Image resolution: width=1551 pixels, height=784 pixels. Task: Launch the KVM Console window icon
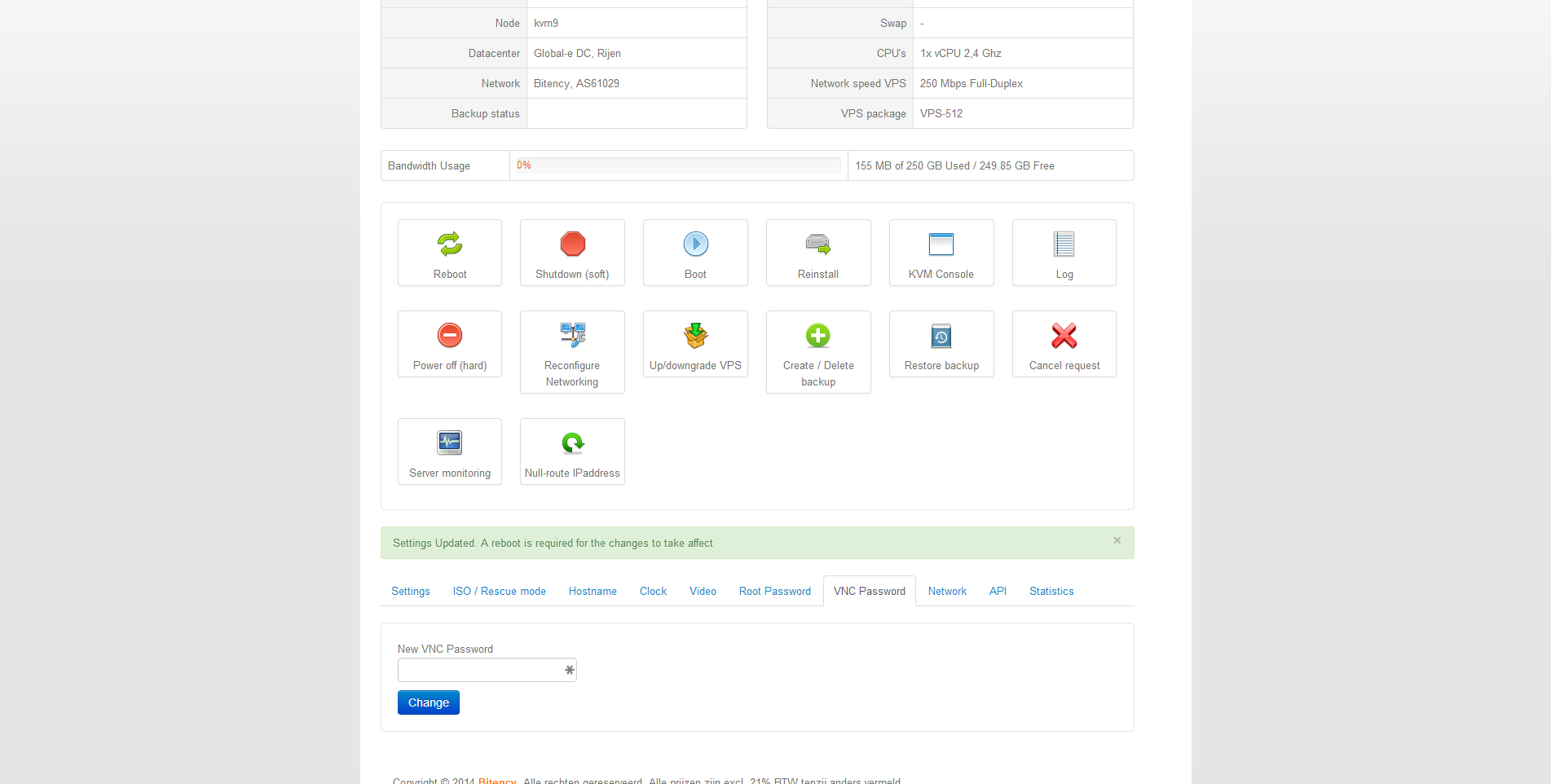(941, 244)
